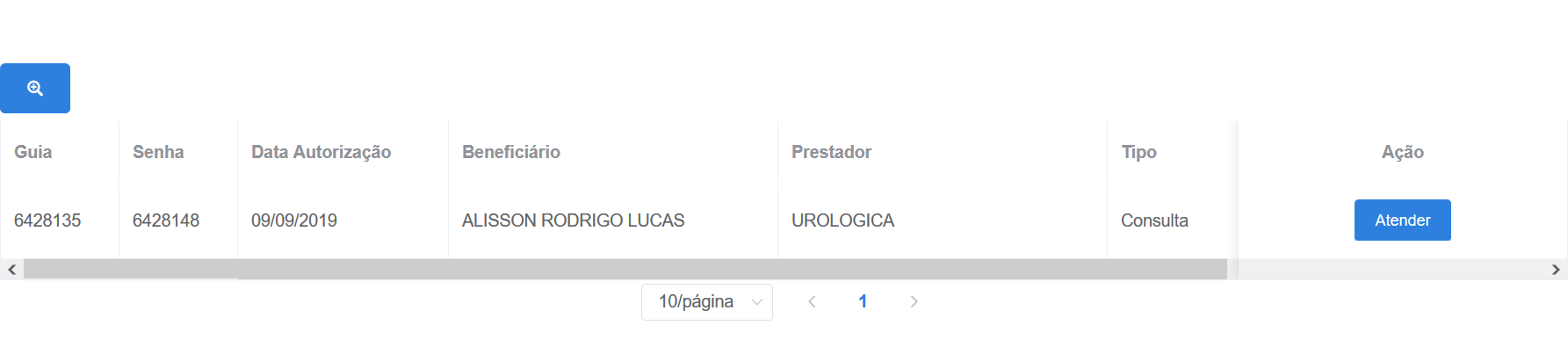Image resolution: width=1568 pixels, height=354 pixels.
Task: Click the blue magnifier search button
Action: point(35,88)
